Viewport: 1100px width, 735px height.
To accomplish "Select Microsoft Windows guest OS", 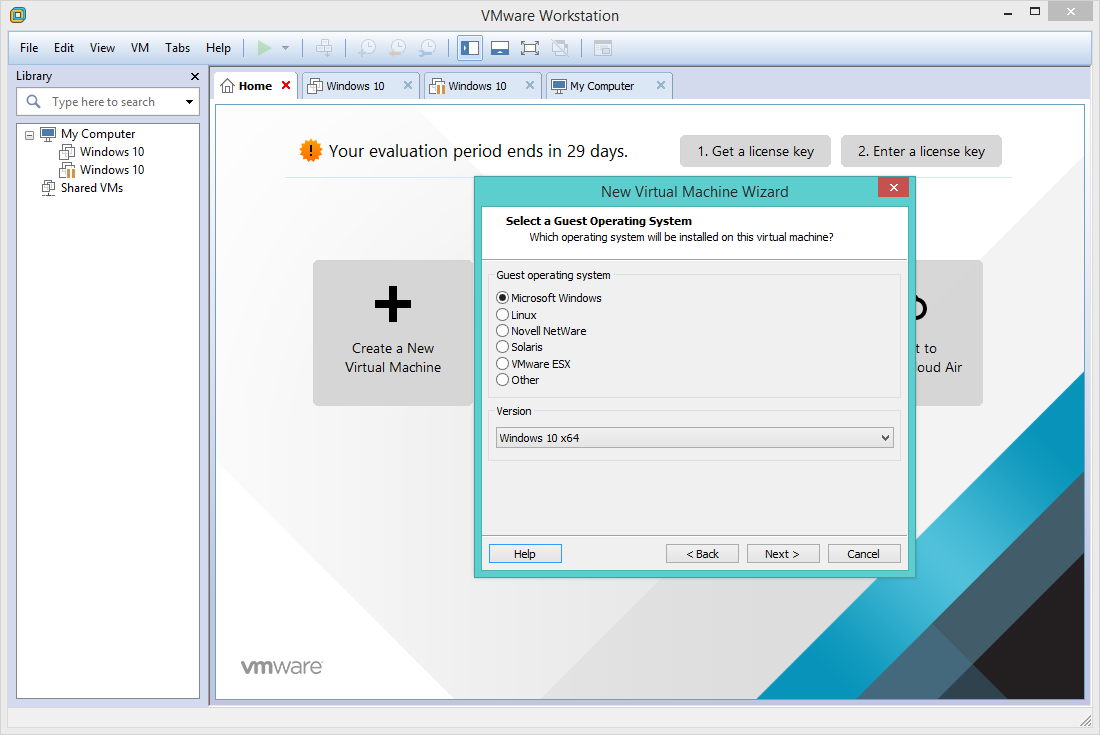I will [549, 298].
